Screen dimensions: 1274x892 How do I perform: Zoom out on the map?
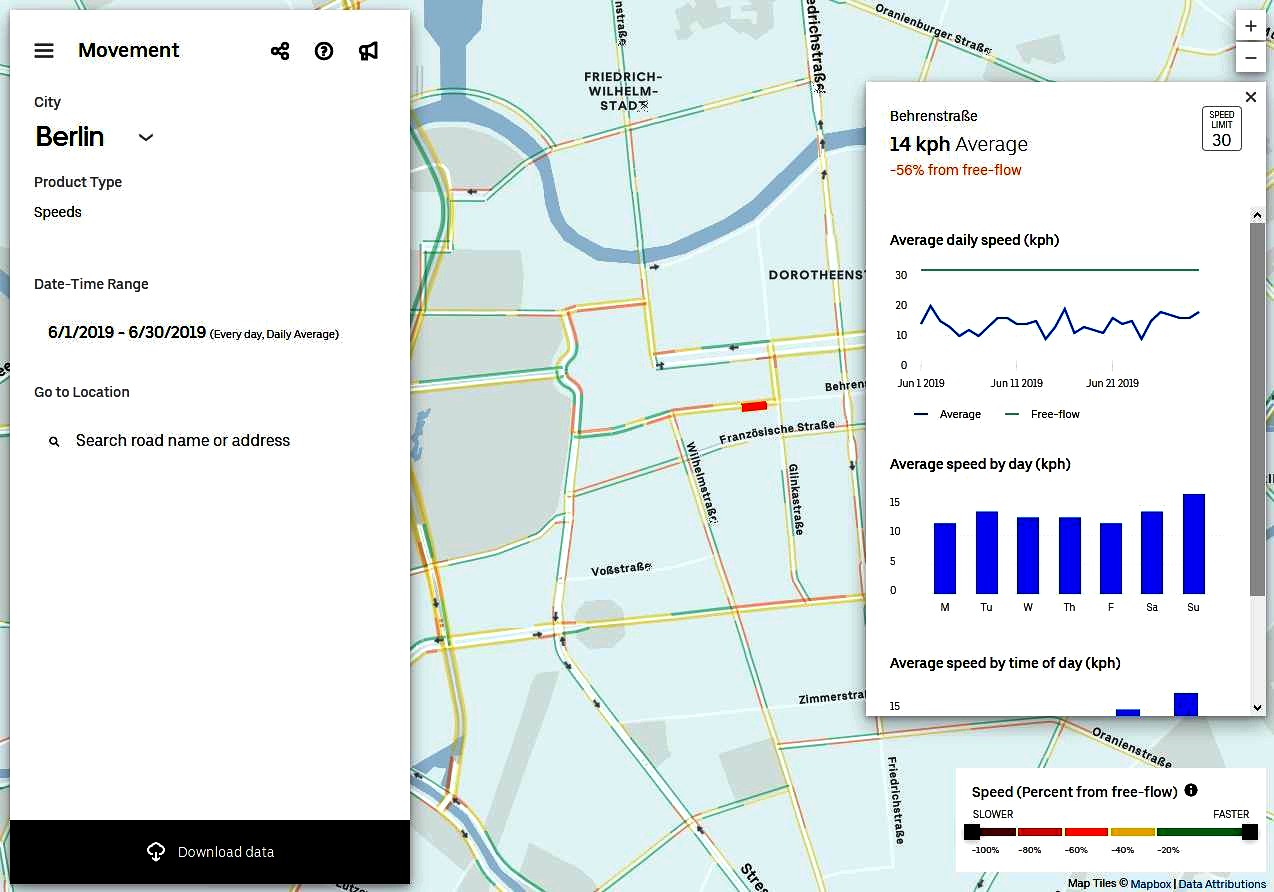click(x=1250, y=58)
